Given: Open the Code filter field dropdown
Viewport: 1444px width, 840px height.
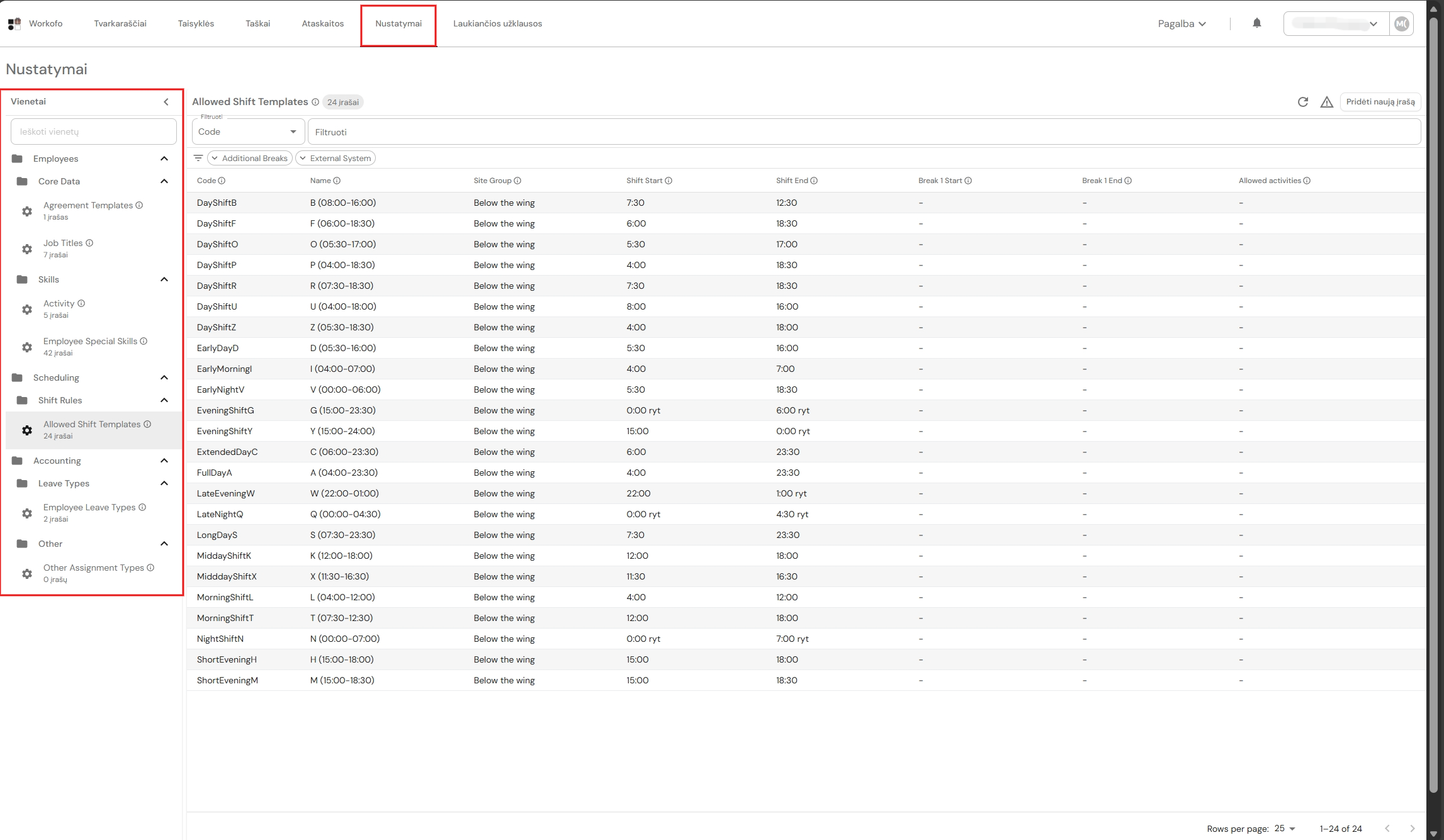Looking at the screenshot, I should pyautogui.click(x=248, y=132).
